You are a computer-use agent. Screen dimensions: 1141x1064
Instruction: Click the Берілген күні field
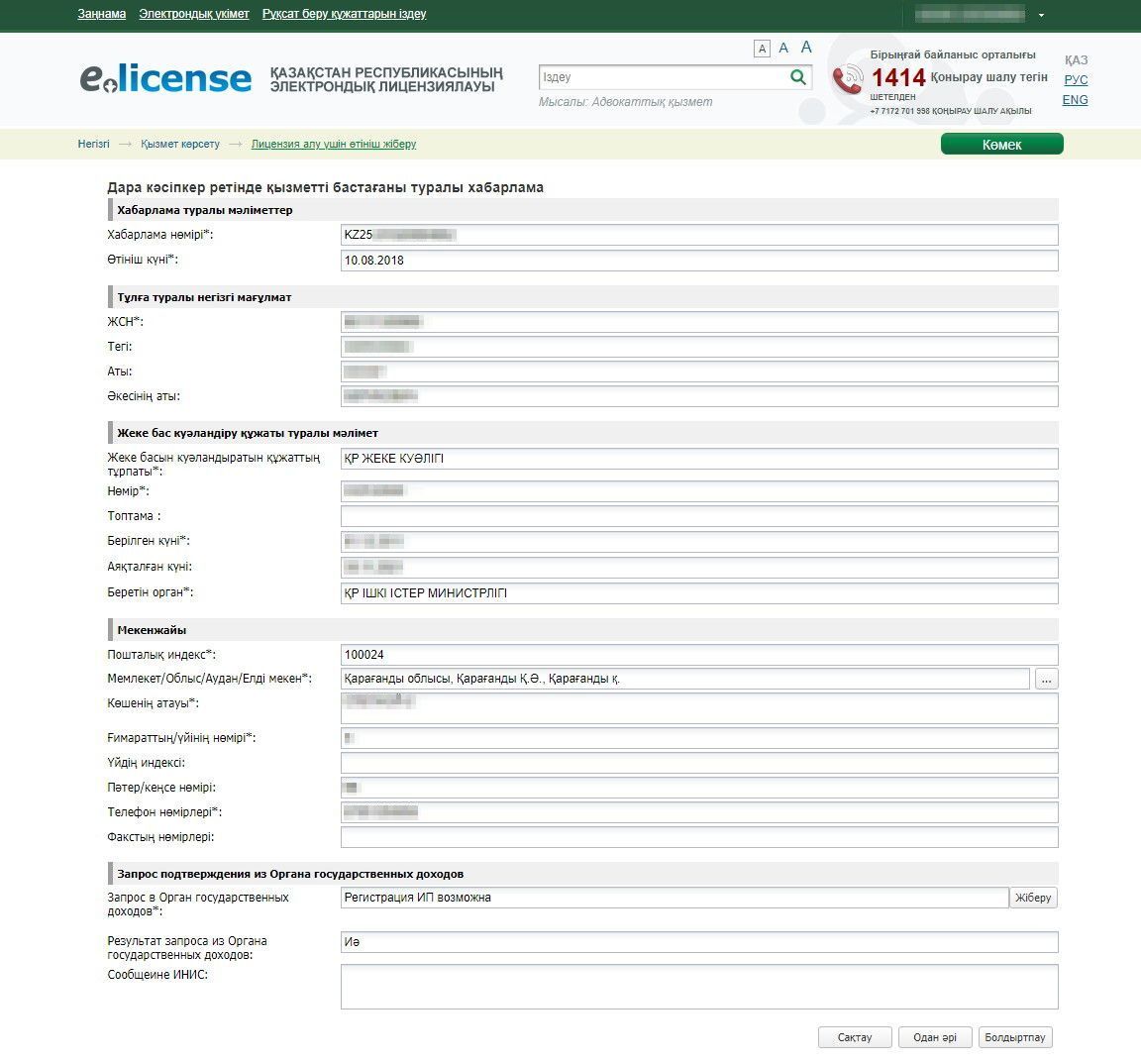click(x=699, y=542)
